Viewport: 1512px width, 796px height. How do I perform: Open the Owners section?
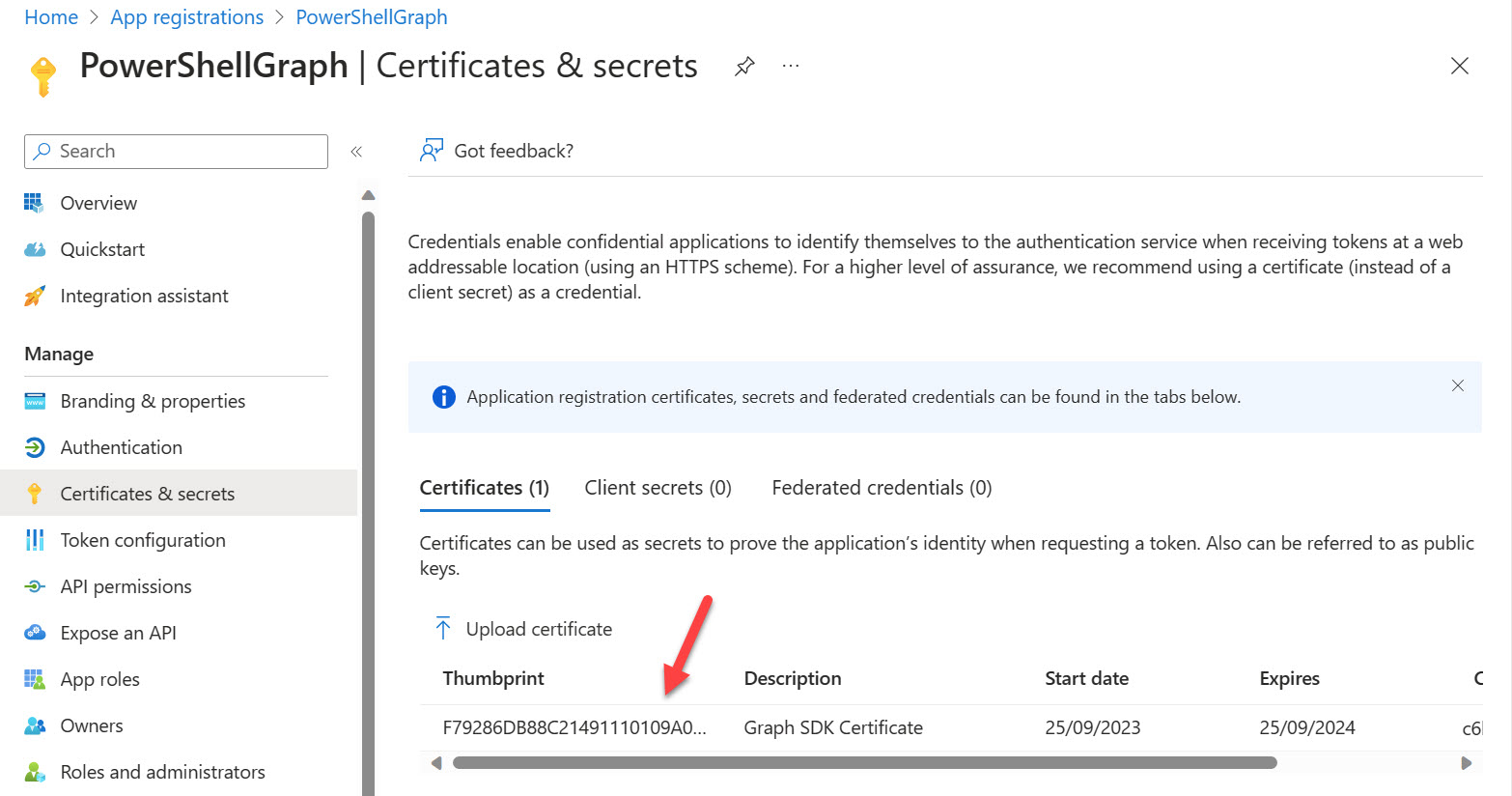(x=92, y=725)
